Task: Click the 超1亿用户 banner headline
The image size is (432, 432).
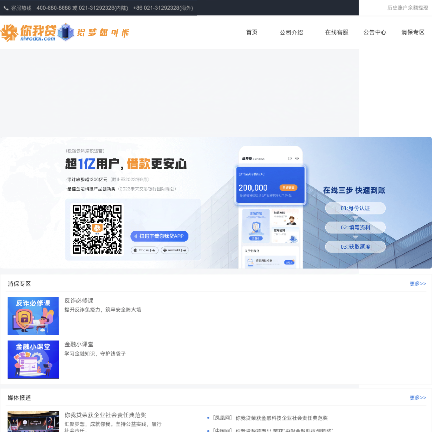Action: (126, 164)
